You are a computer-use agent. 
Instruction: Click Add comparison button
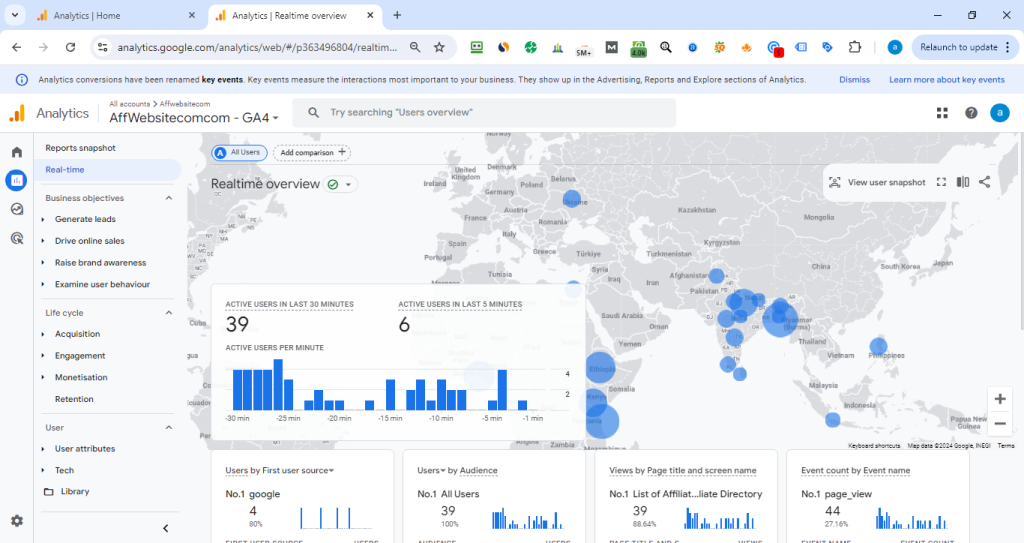tap(311, 152)
